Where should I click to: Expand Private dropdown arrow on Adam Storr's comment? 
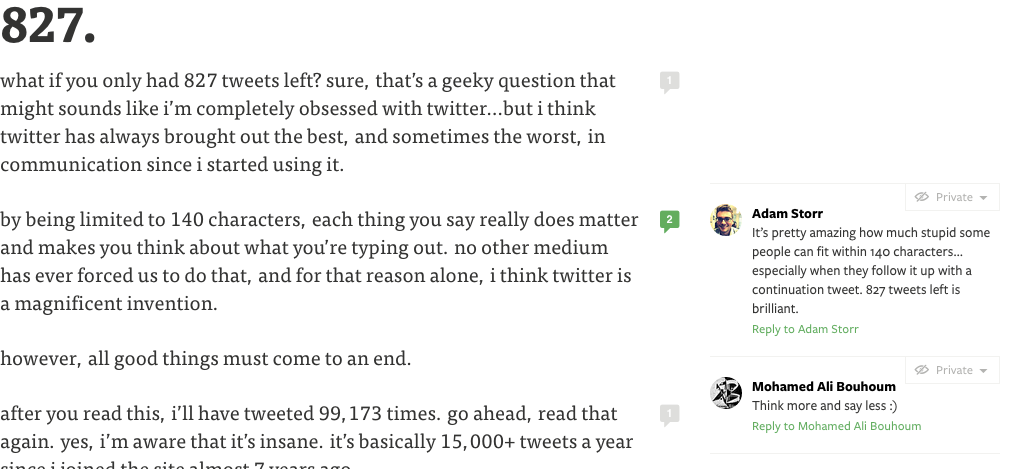click(x=983, y=198)
